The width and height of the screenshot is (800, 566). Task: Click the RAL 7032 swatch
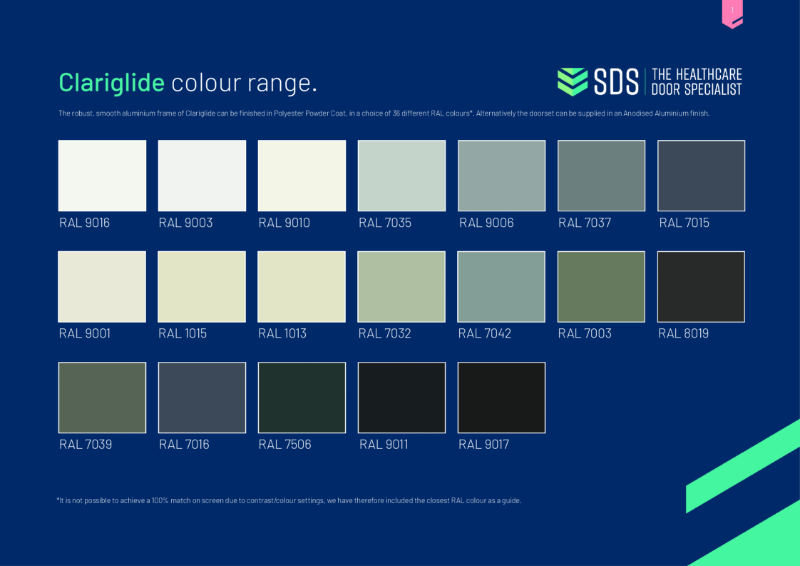[402, 286]
